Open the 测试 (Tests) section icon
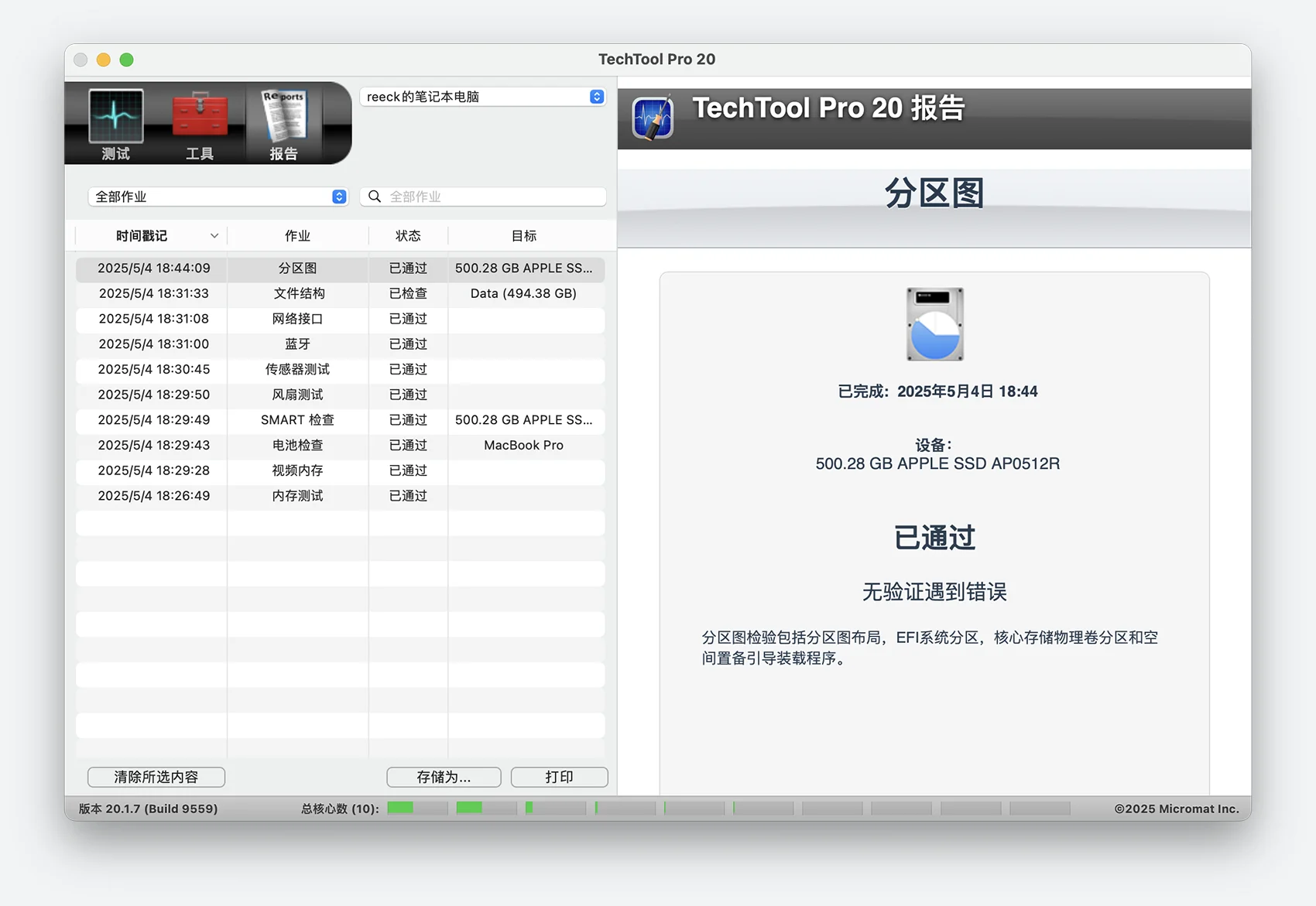Image resolution: width=1316 pixels, height=906 pixels. (x=115, y=124)
